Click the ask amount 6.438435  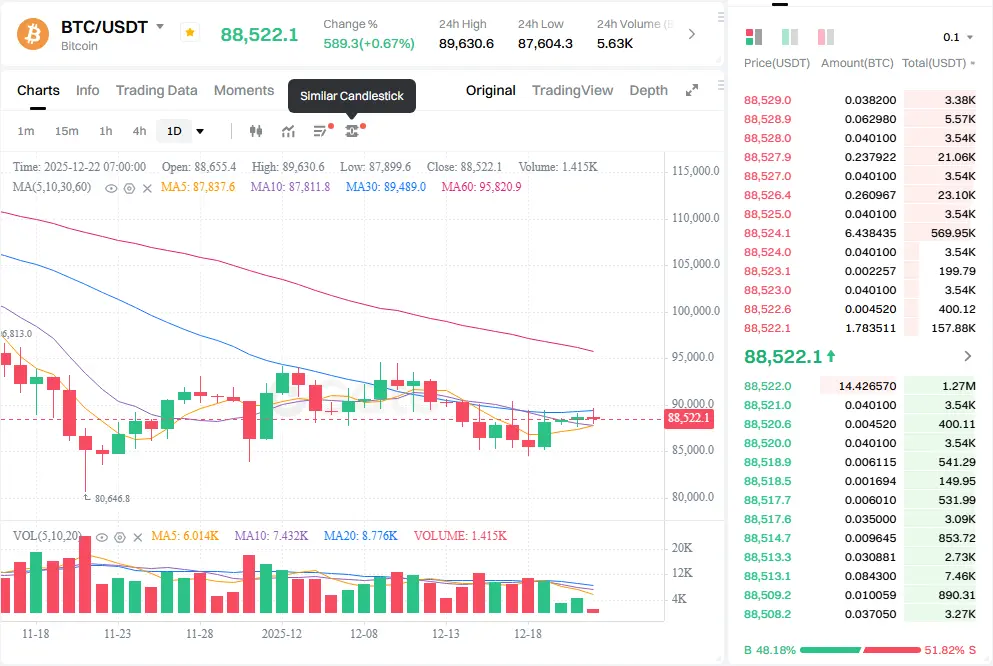pyautogui.click(x=870, y=233)
